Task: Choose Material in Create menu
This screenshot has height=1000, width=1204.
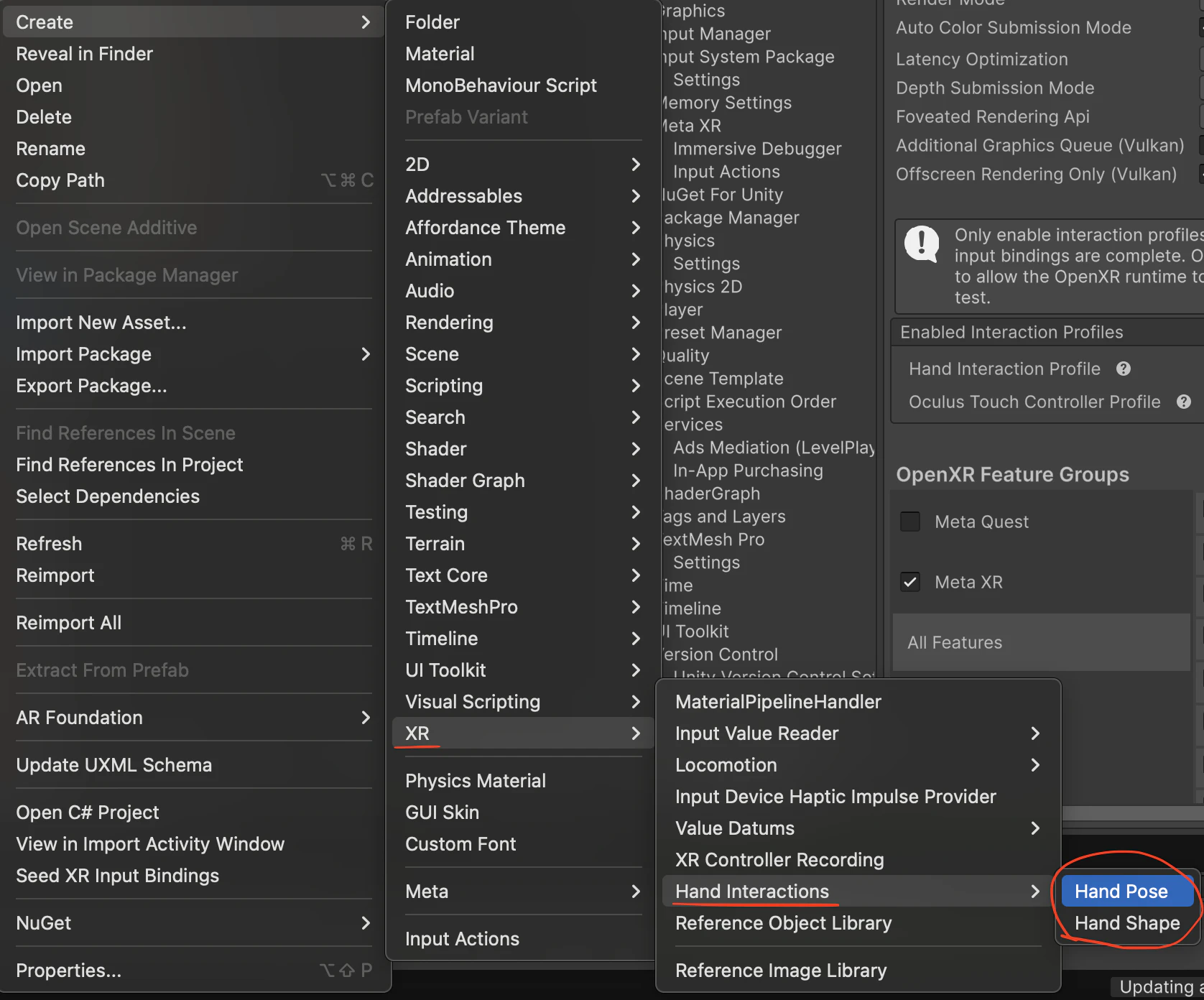Action: (x=523, y=54)
